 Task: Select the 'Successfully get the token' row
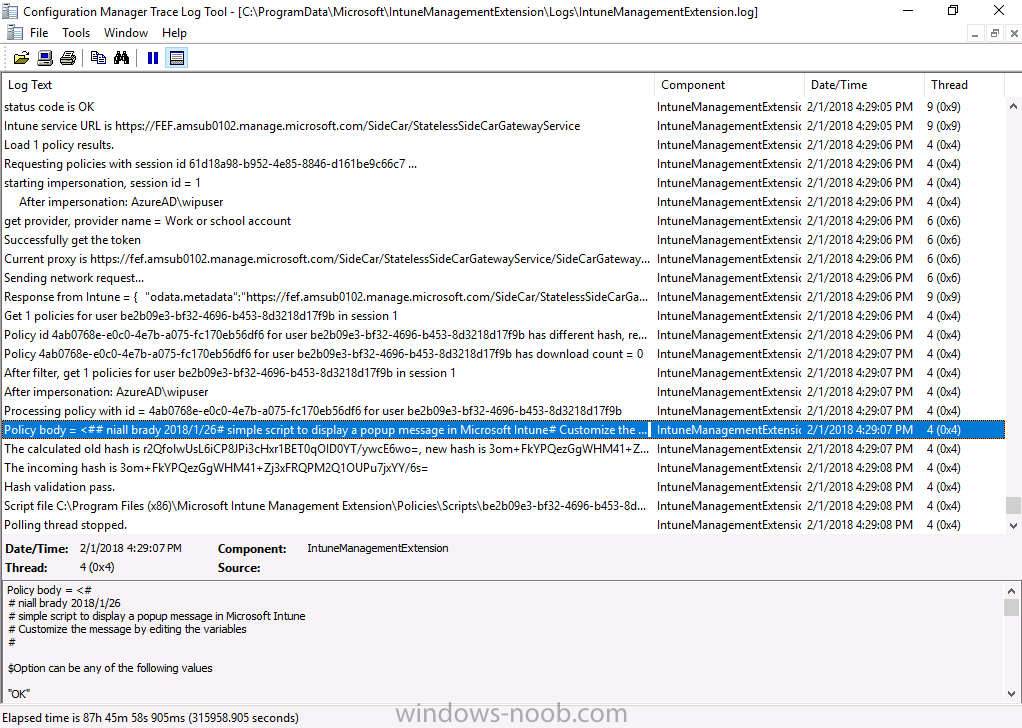pyautogui.click(x=503, y=240)
